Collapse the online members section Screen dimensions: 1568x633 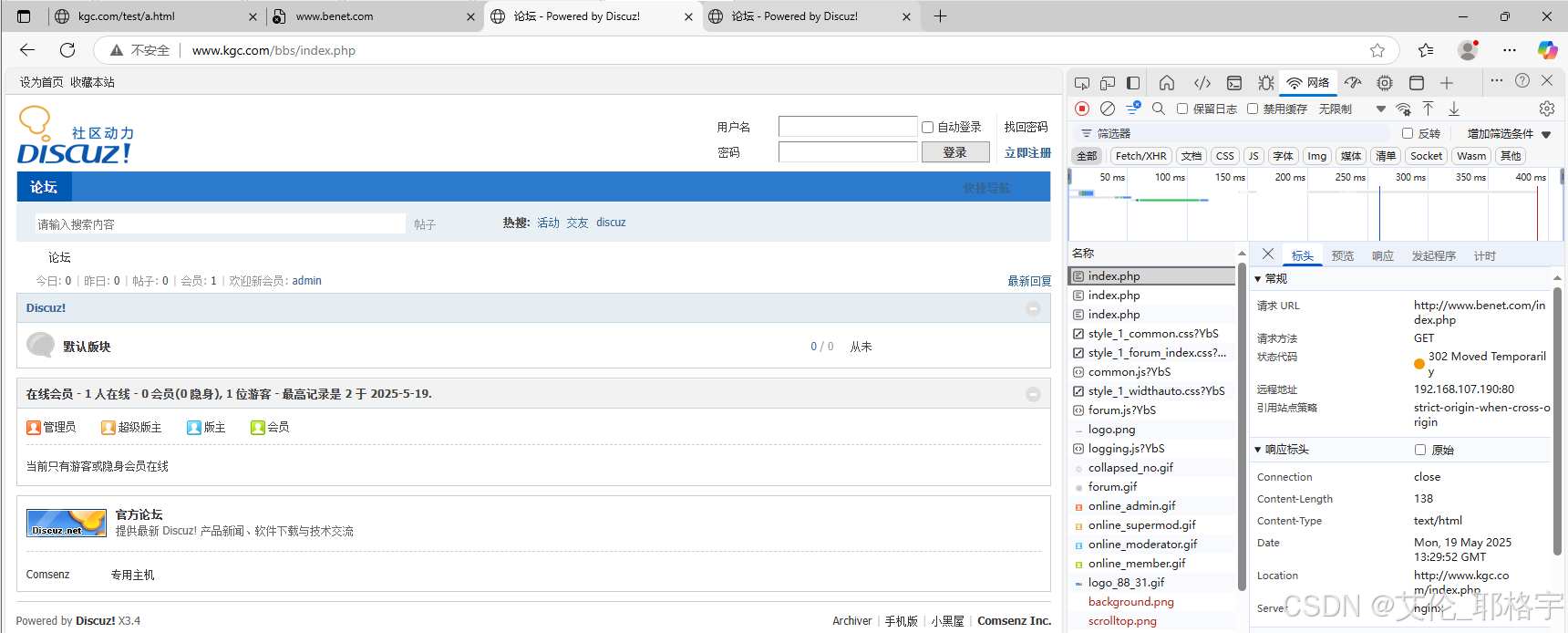point(1033,394)
